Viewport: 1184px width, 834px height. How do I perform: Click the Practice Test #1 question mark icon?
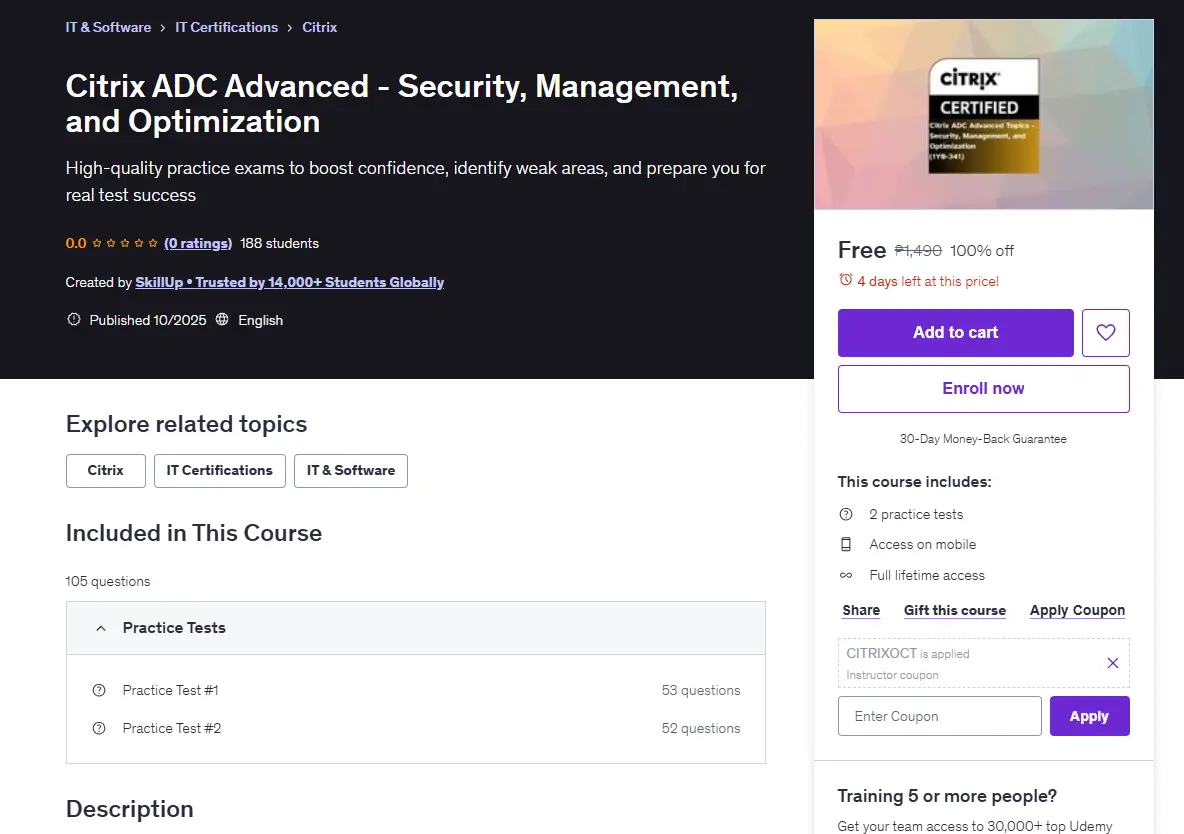(x=99, y=690)
